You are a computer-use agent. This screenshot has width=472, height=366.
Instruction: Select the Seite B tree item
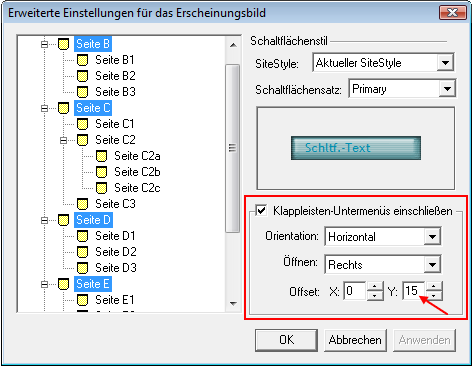[93, 44]
